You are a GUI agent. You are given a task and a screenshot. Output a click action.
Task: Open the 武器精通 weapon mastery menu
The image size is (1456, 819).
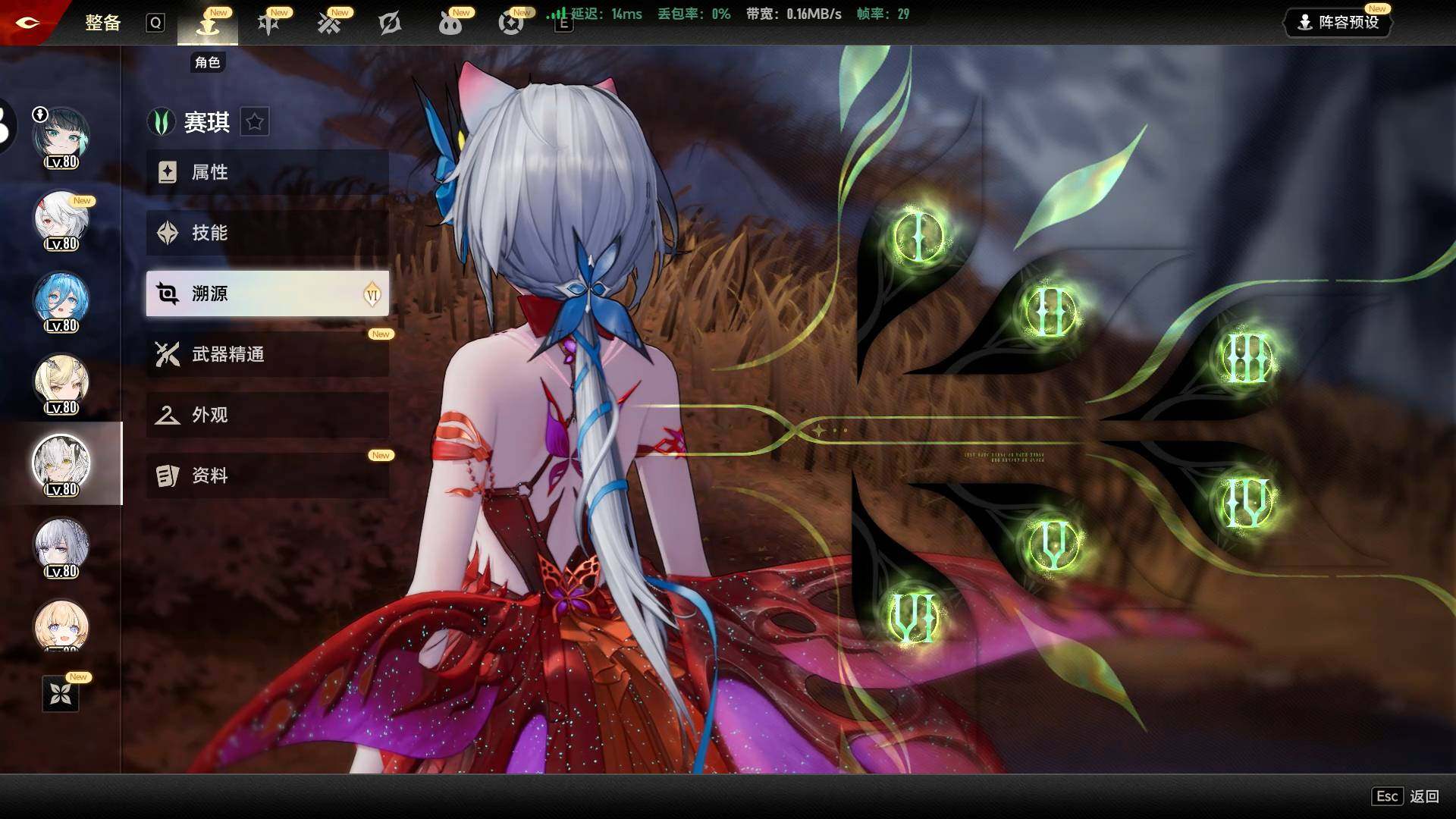[268, 354]
